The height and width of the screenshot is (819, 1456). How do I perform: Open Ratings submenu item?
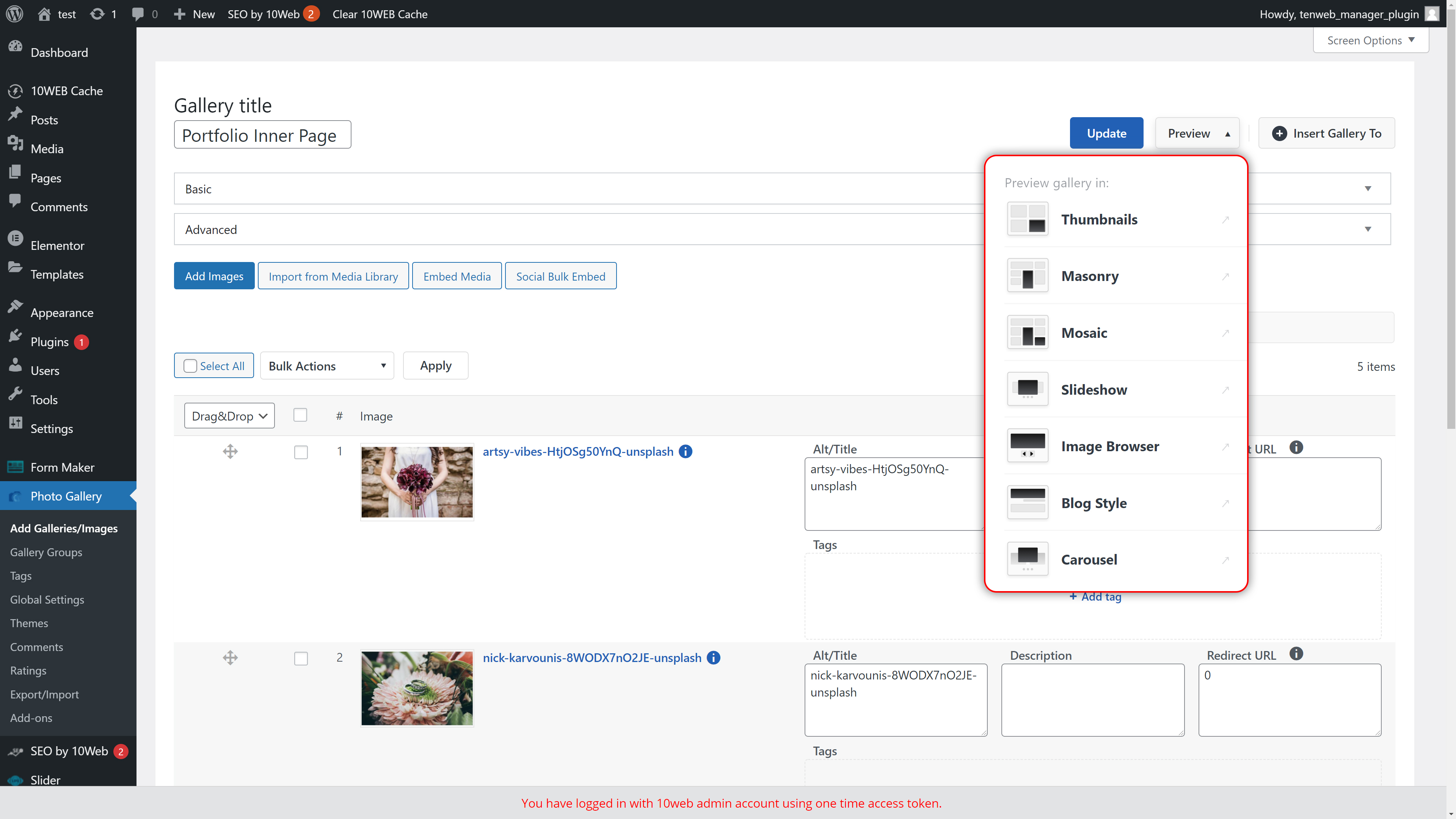coord(28,670)
